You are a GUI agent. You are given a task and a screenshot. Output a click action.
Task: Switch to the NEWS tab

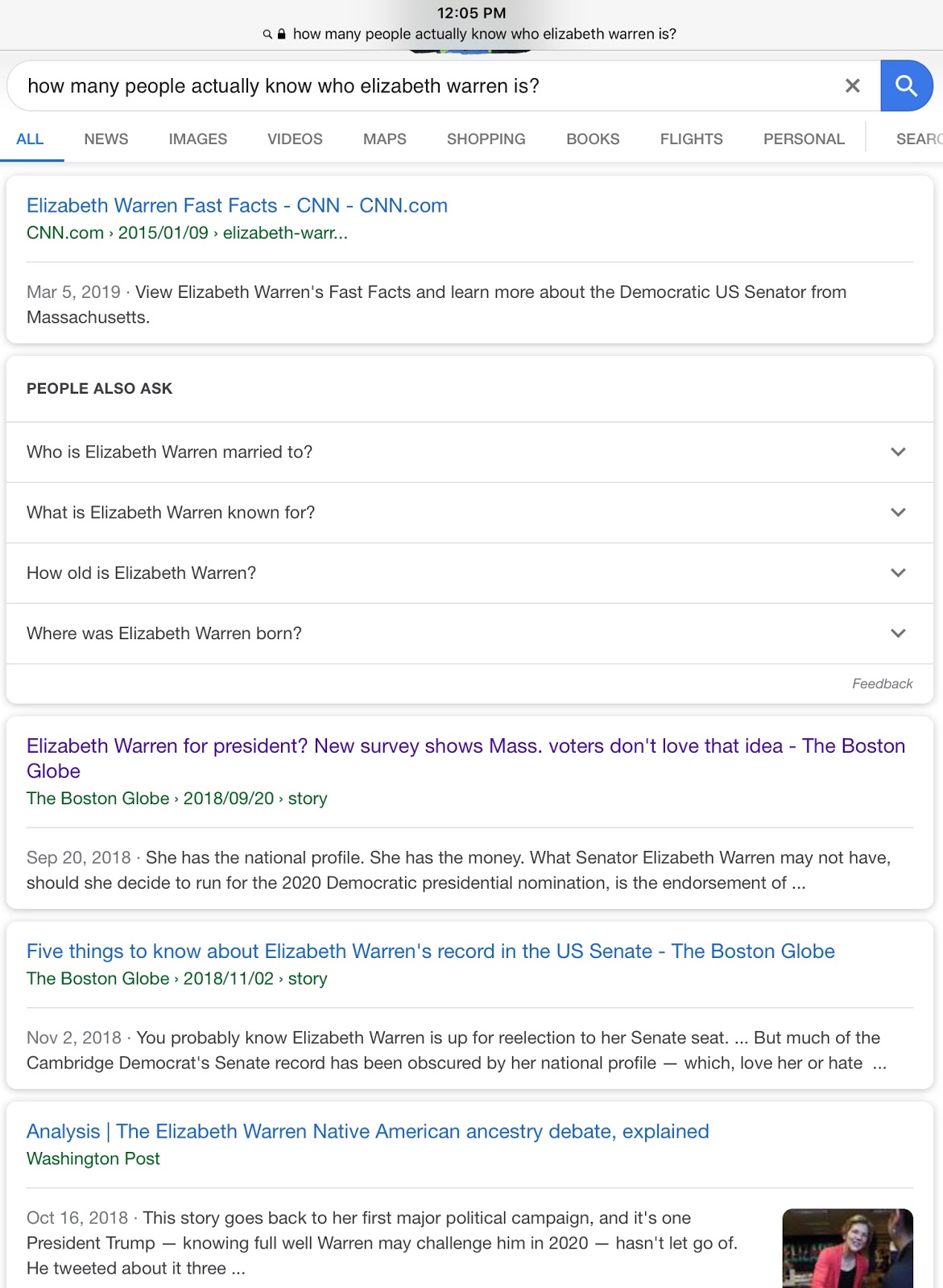106,139
